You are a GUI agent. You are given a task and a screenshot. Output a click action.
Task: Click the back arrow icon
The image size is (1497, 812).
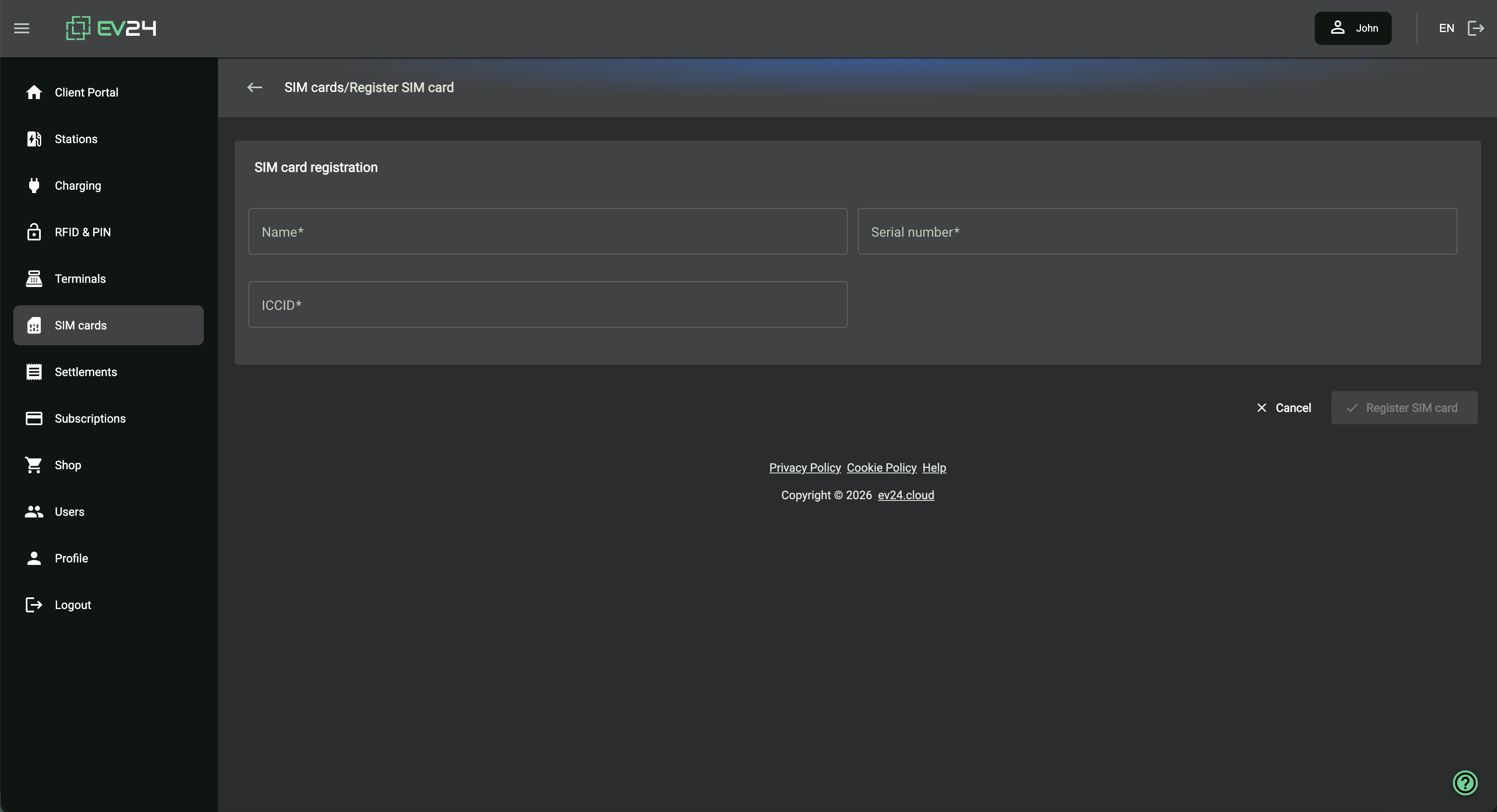pos(255,87)
